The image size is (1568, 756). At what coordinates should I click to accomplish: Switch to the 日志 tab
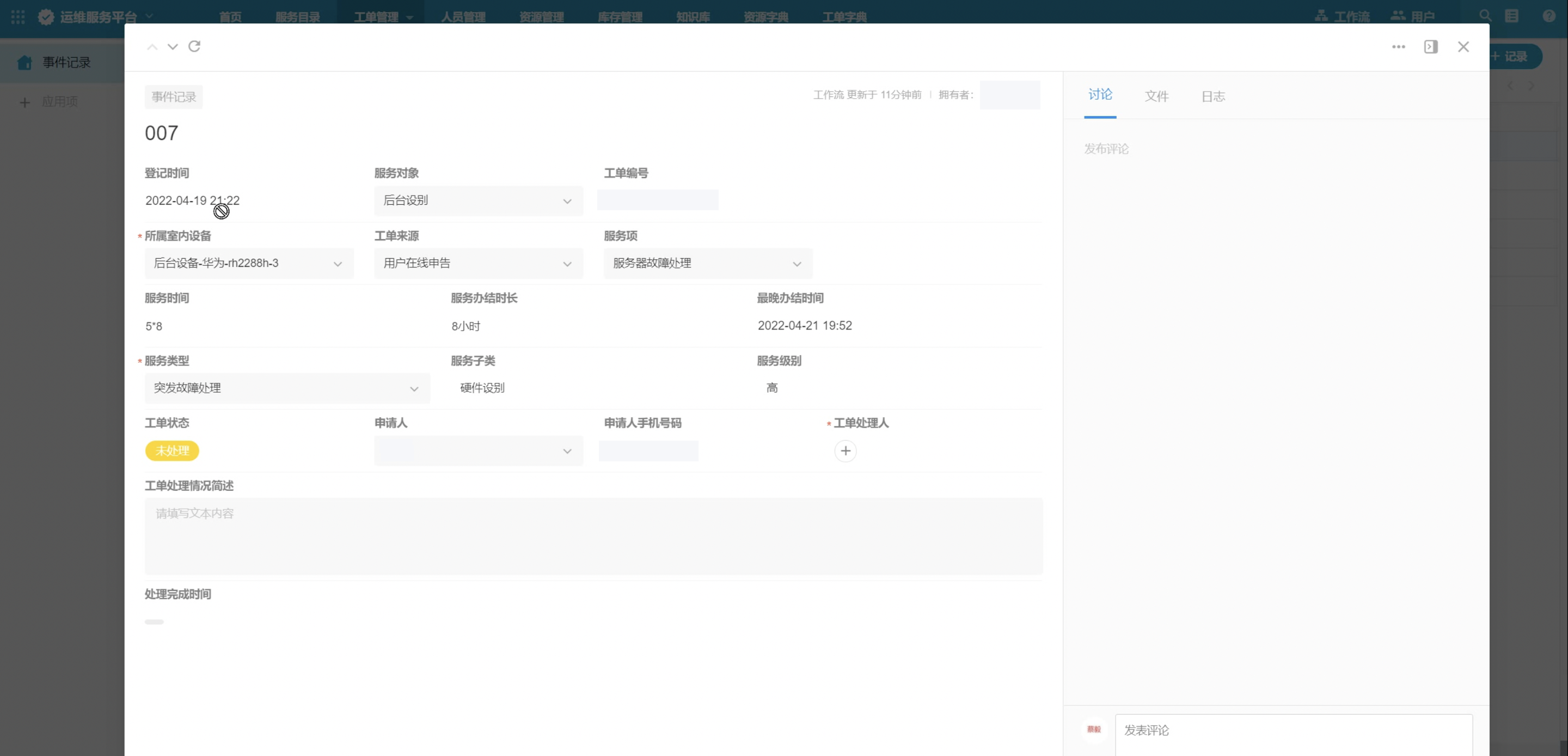click(x=1213, y=96)
